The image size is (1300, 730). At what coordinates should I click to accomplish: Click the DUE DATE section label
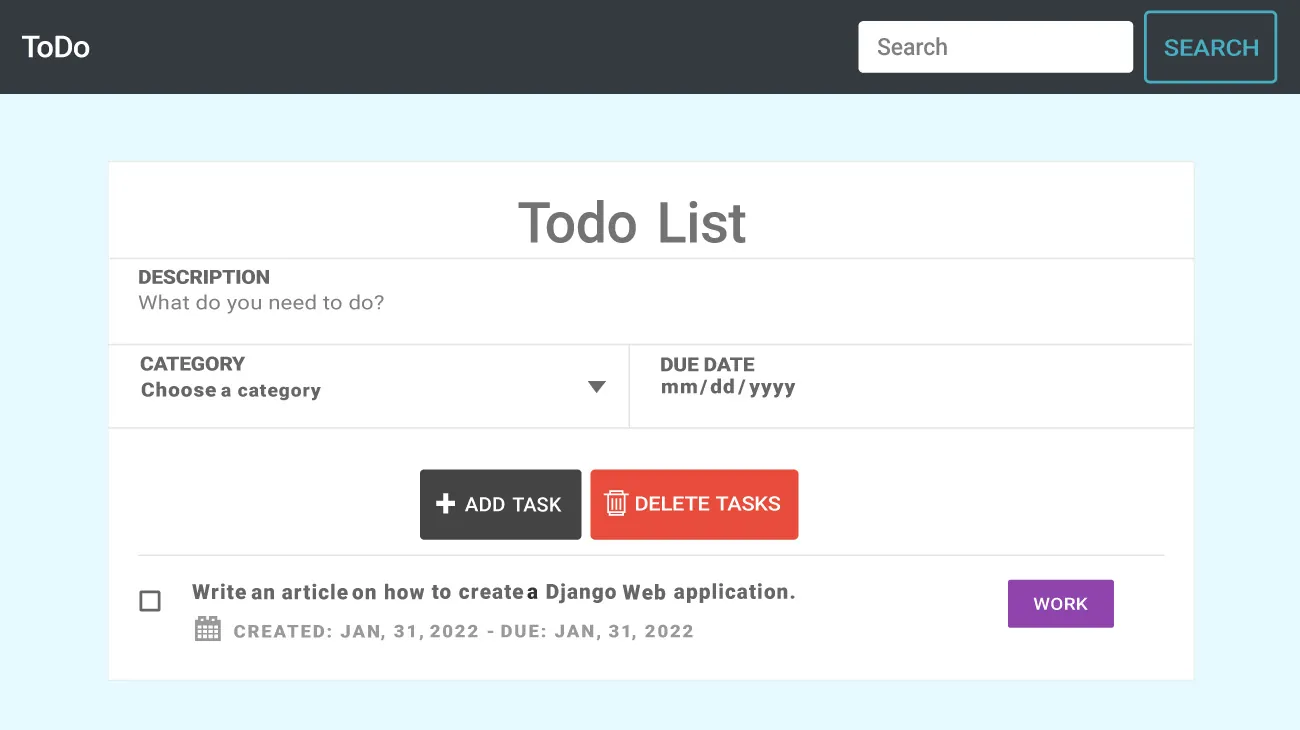[x=706, y=364]
